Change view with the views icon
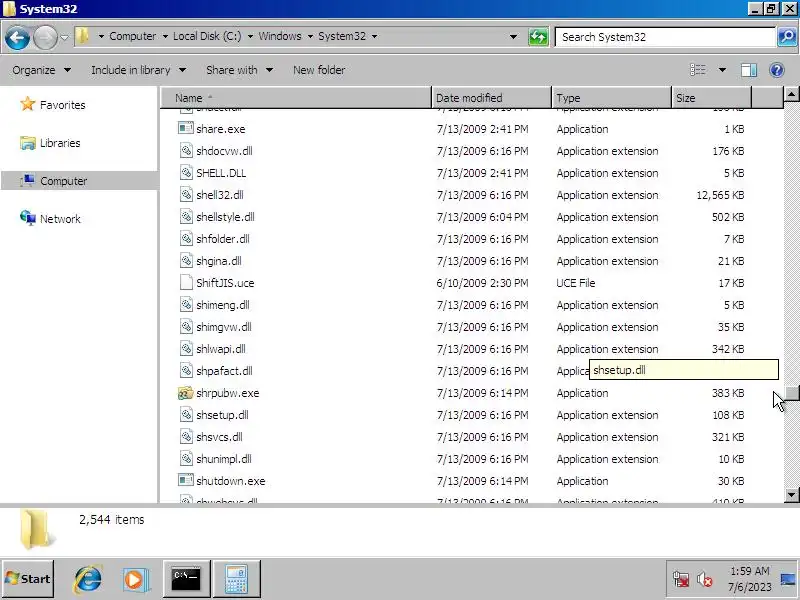 pyautogui.click(x=697, y=70)
